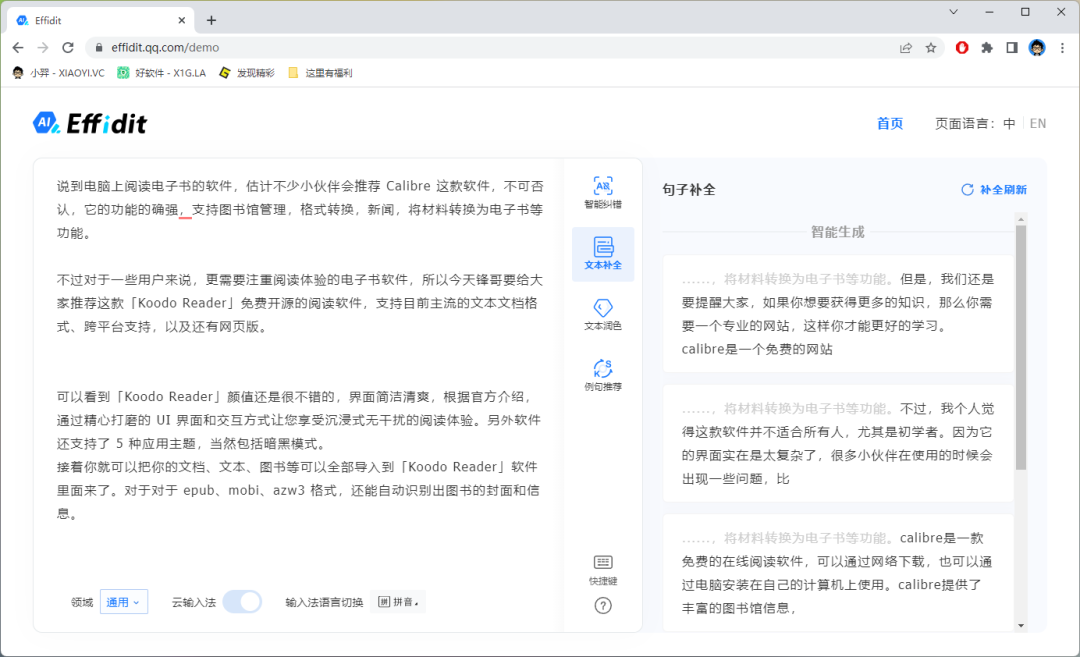Image resolution: width=1080 pixels, height=657 pixels.
Task: Click 补全刷新 to refresh completions
Action: (994, 190)
